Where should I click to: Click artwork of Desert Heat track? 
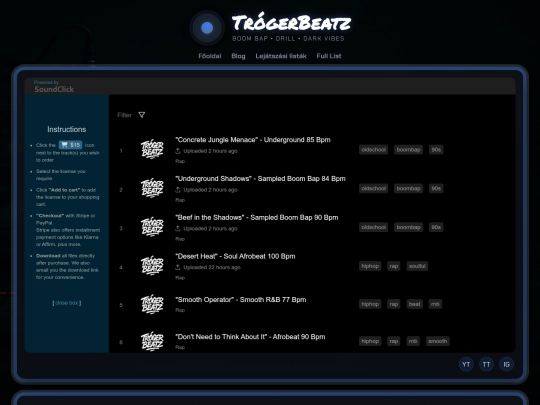[x=152, y=266]
